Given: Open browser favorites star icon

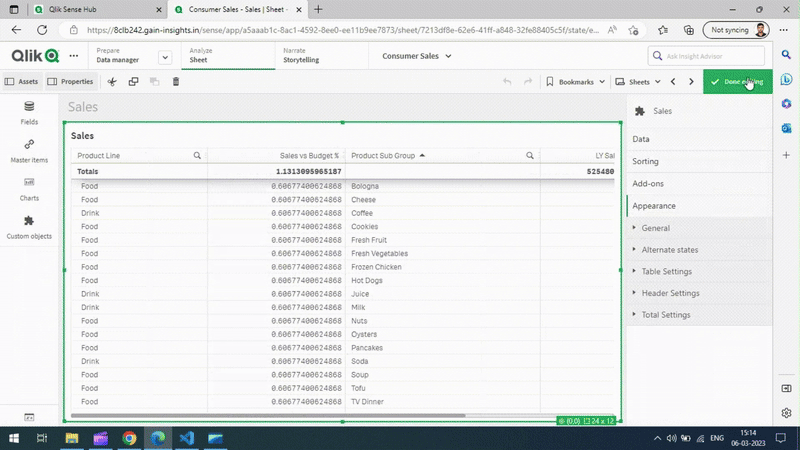Looking at the screenshot, I should tap(663, 30).
